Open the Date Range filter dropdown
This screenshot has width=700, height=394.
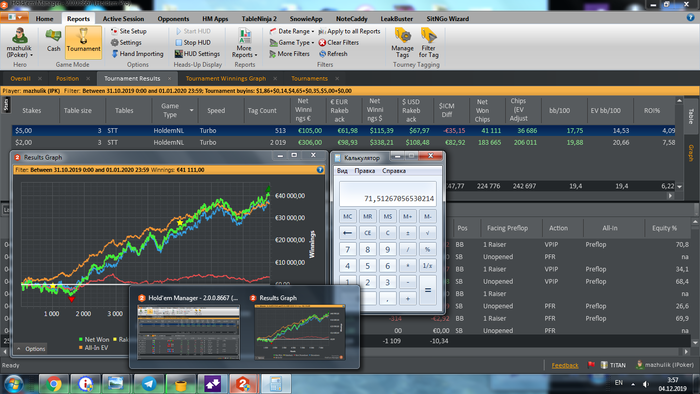pos(292,31)
